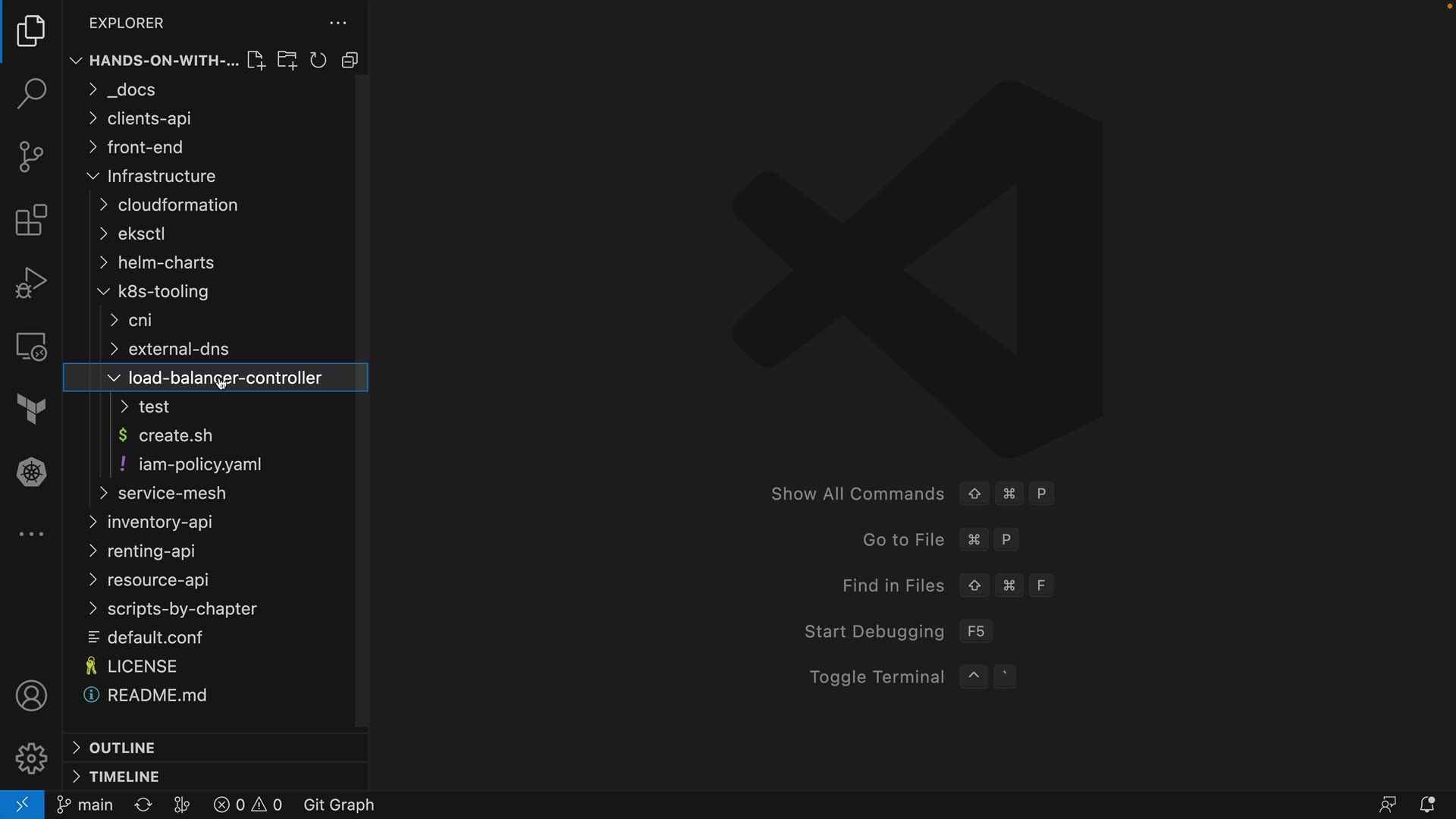Open the Terraform extension view
The height and width of the screenshot is (819, 1456).
coord(31,409)
